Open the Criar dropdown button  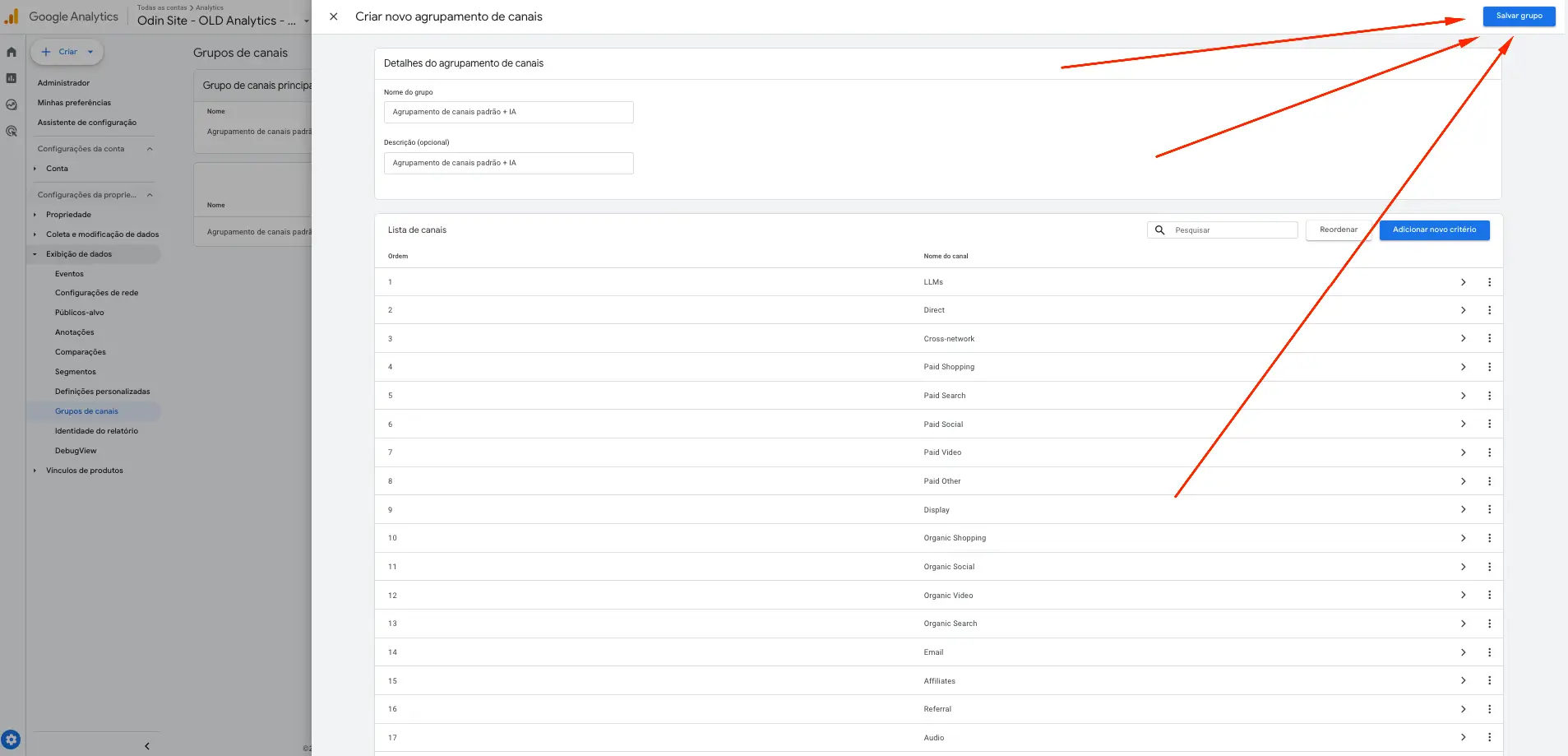click(67, 52)
